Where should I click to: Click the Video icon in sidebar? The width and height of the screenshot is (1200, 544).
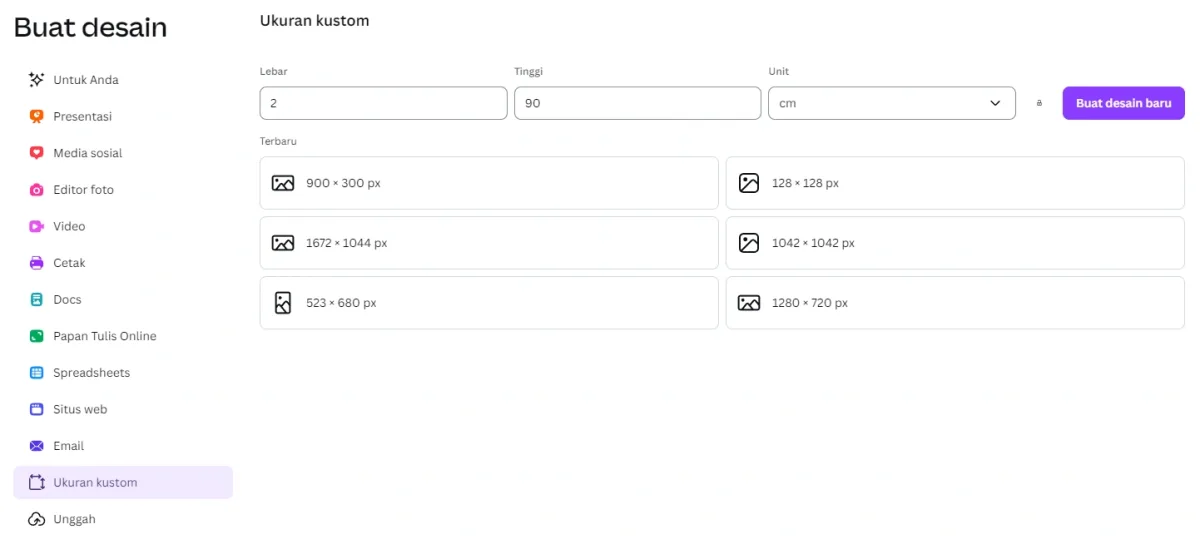[x=36, y=226]
